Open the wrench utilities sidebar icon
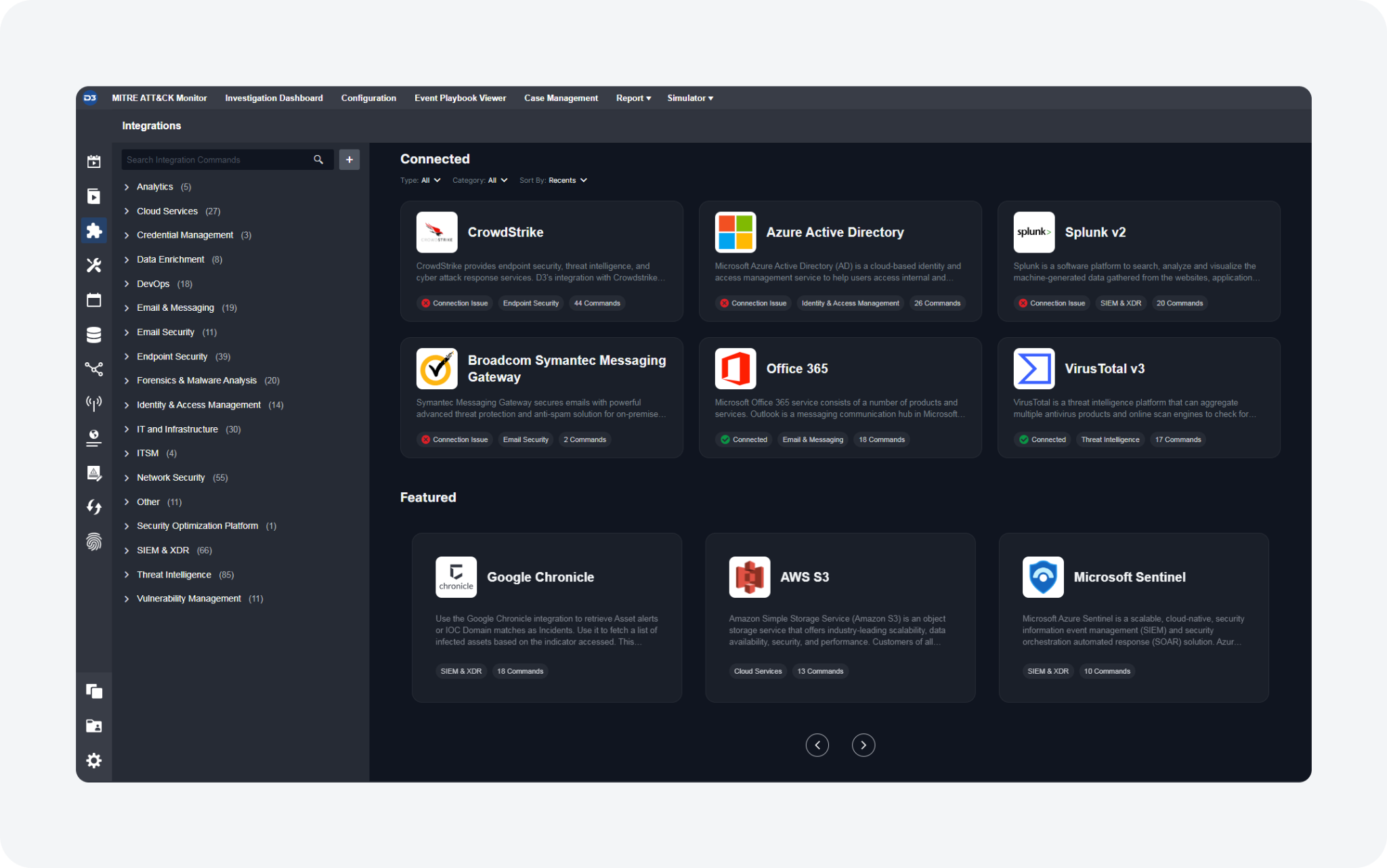This screenshot has height=868, width=1387. pyautogui.click(x=94, y=265)
